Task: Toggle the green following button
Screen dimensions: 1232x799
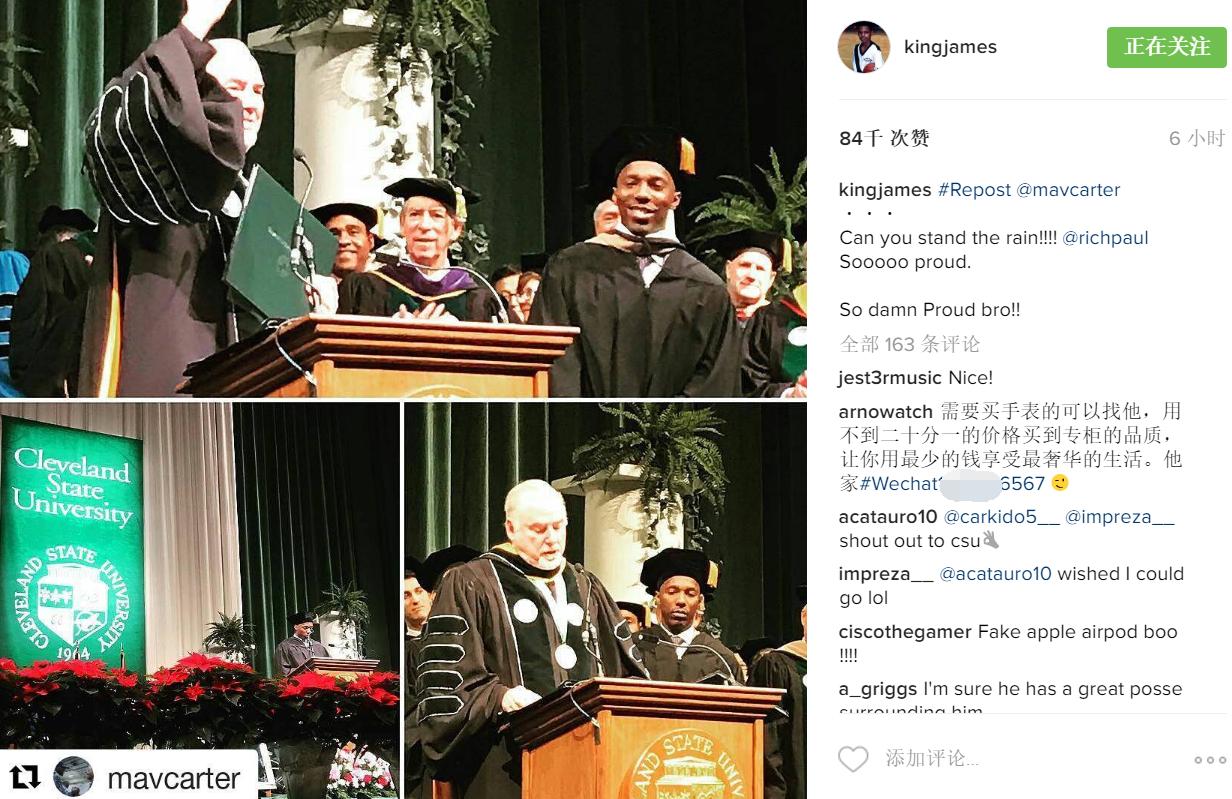Action: pyautogui.click(x=1166, y=47)
